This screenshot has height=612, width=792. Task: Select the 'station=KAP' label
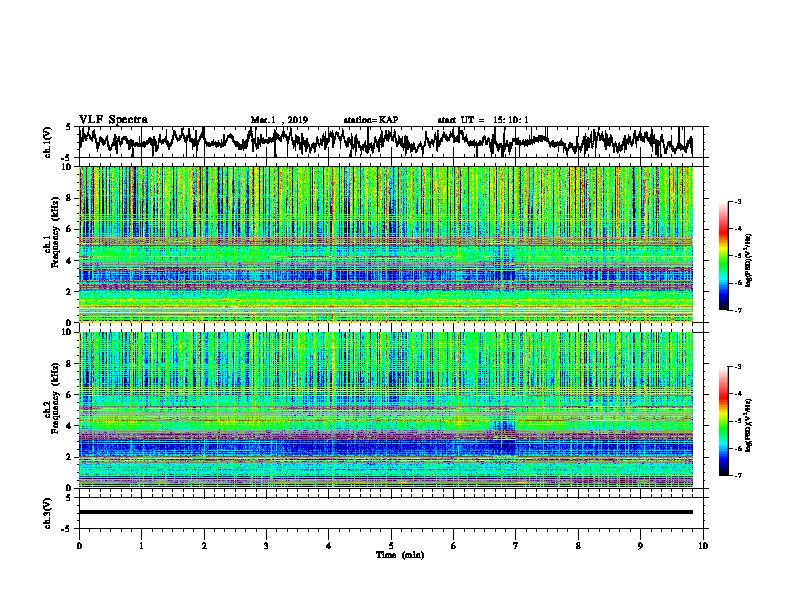pyautogui.click(x=371, y=120)
